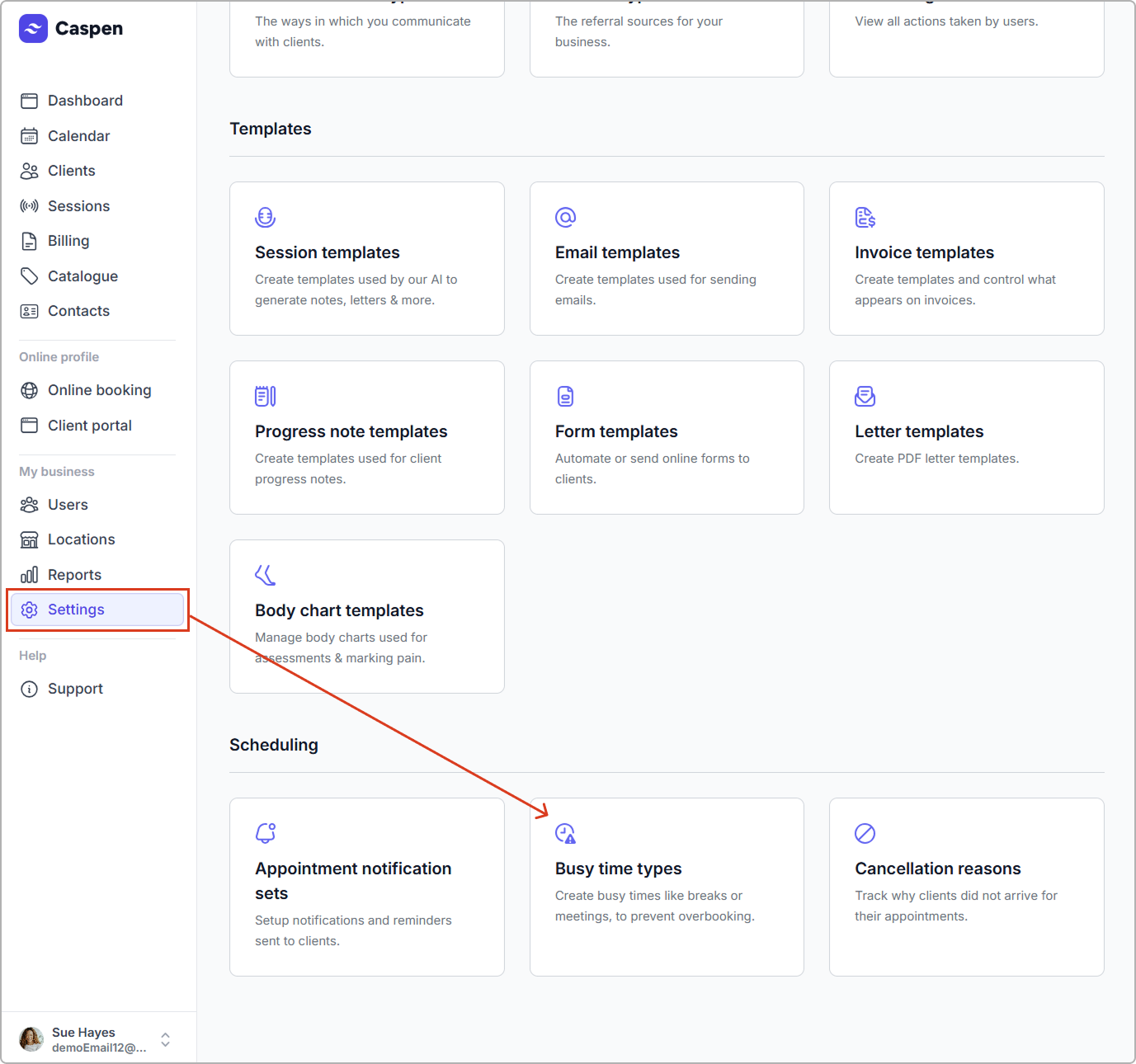Open the Form templates icon

click(x=565, y=397)
